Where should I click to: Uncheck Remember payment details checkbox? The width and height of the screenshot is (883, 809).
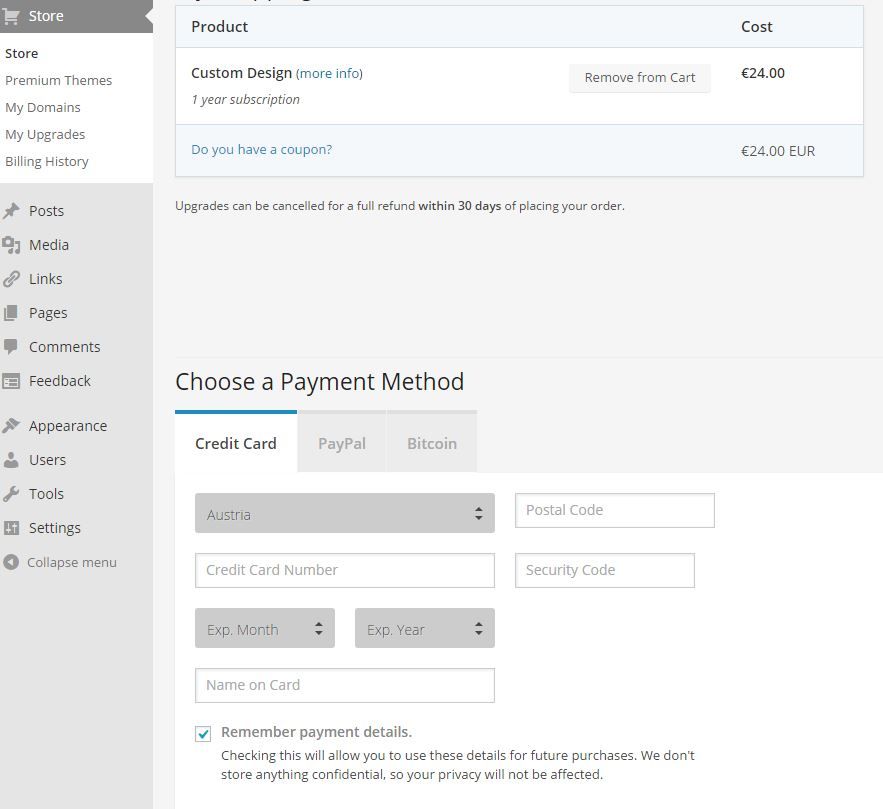click(203, 734)
